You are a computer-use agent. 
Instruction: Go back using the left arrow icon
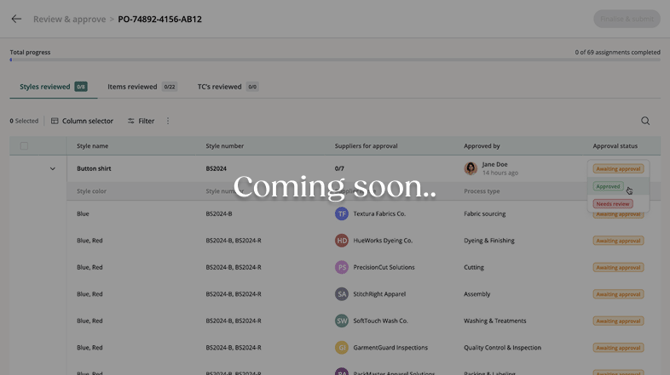(x=16, y=19)
